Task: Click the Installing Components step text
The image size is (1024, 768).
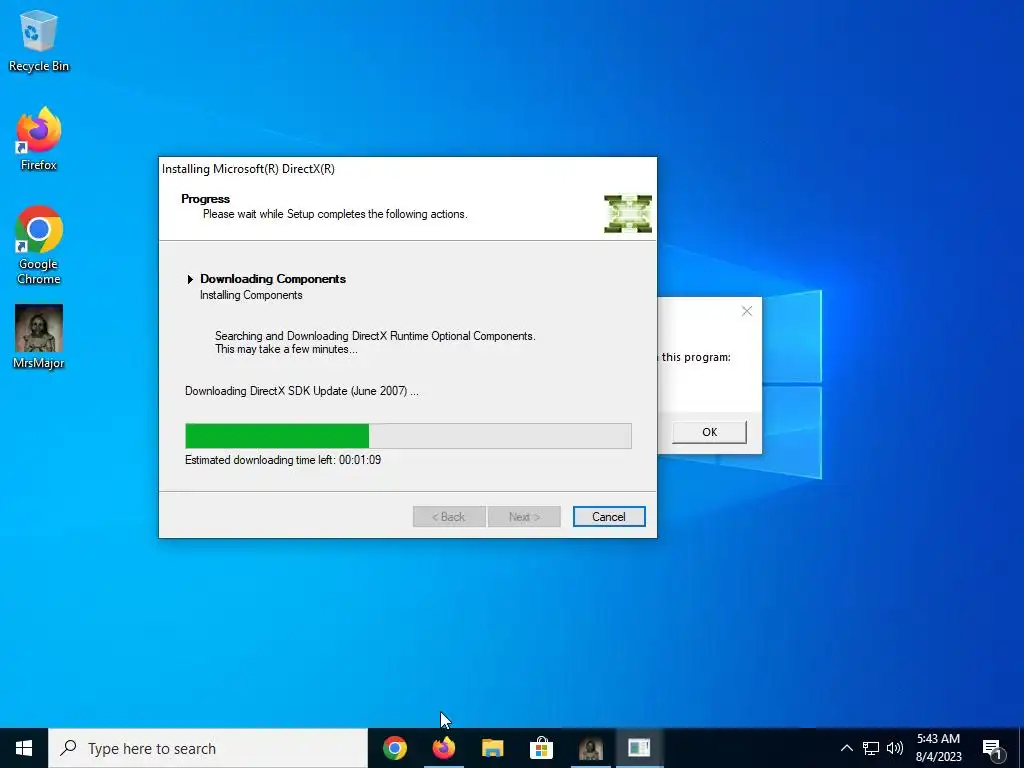Action: (x=251, y=295)
